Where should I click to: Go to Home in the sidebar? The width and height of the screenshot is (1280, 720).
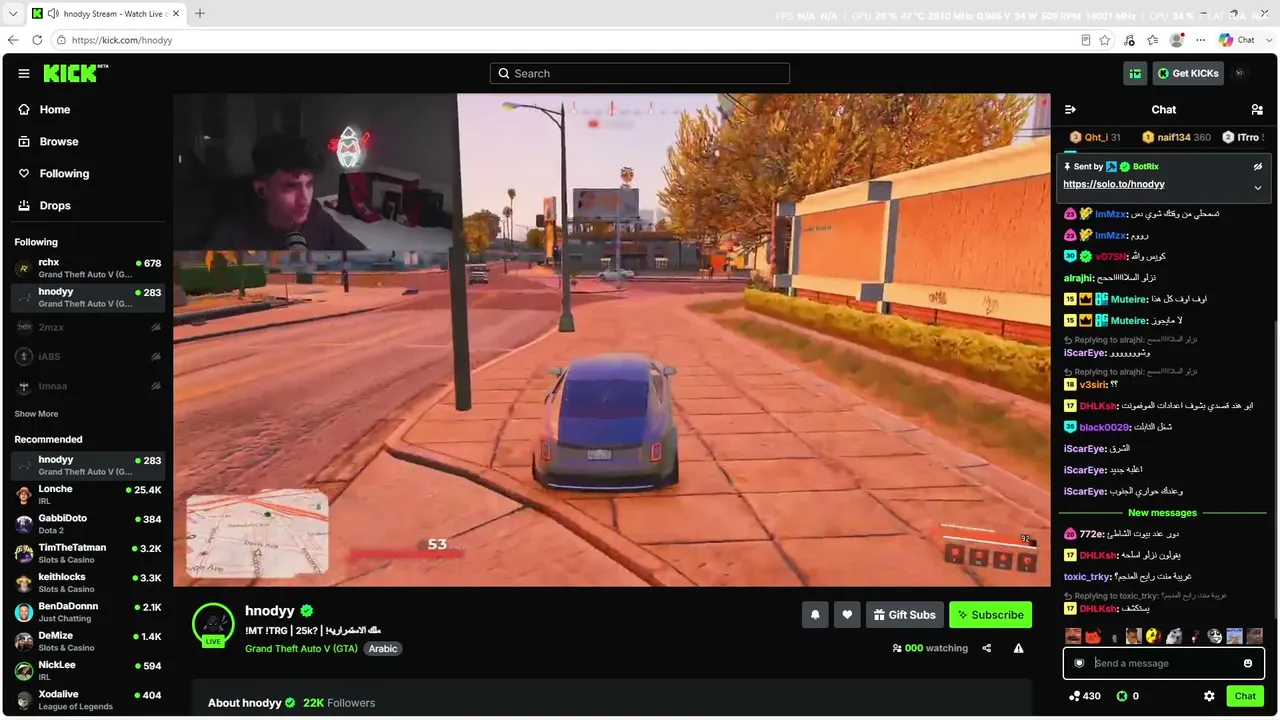click(87, 110)
